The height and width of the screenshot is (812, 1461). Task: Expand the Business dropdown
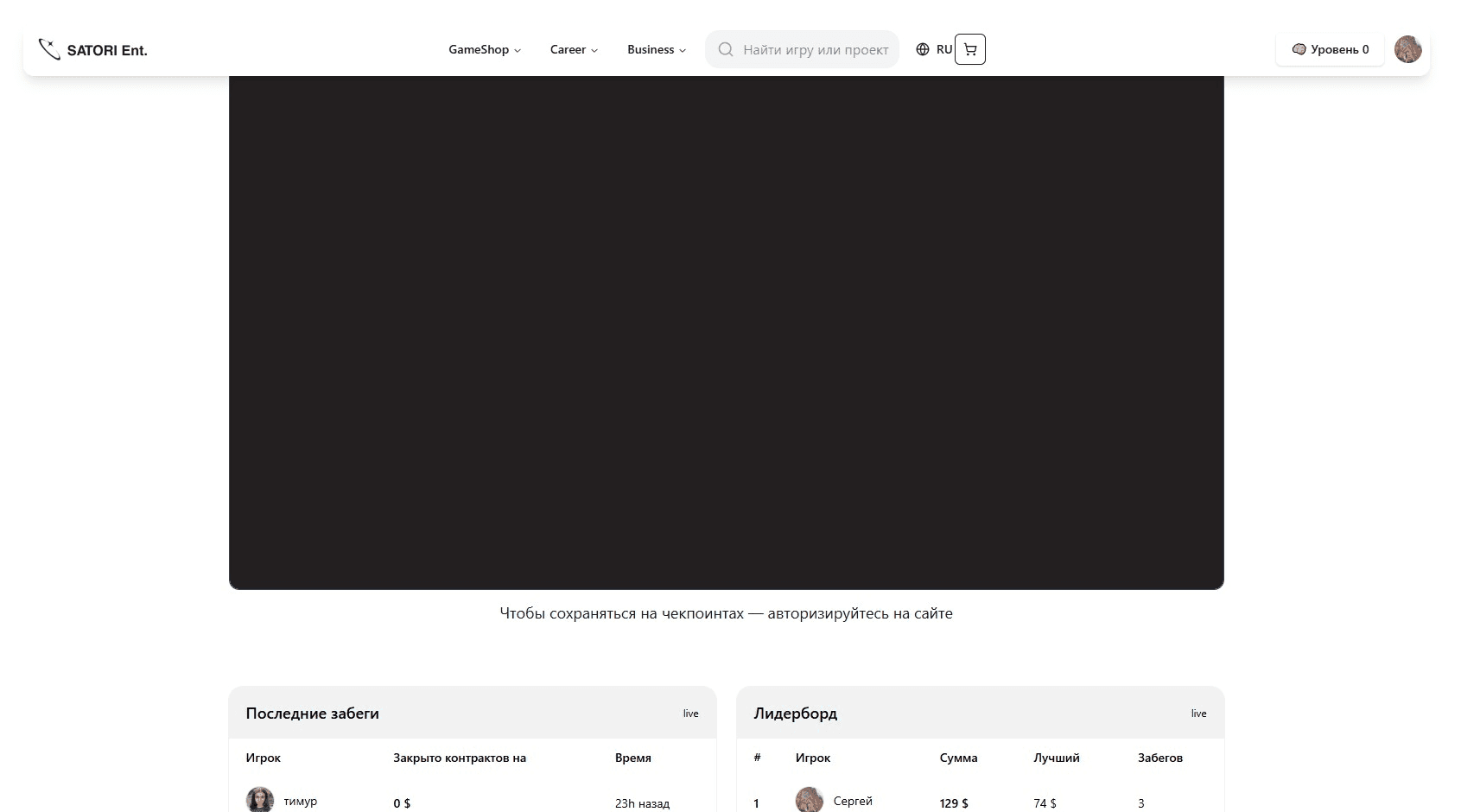pos(656,49)
